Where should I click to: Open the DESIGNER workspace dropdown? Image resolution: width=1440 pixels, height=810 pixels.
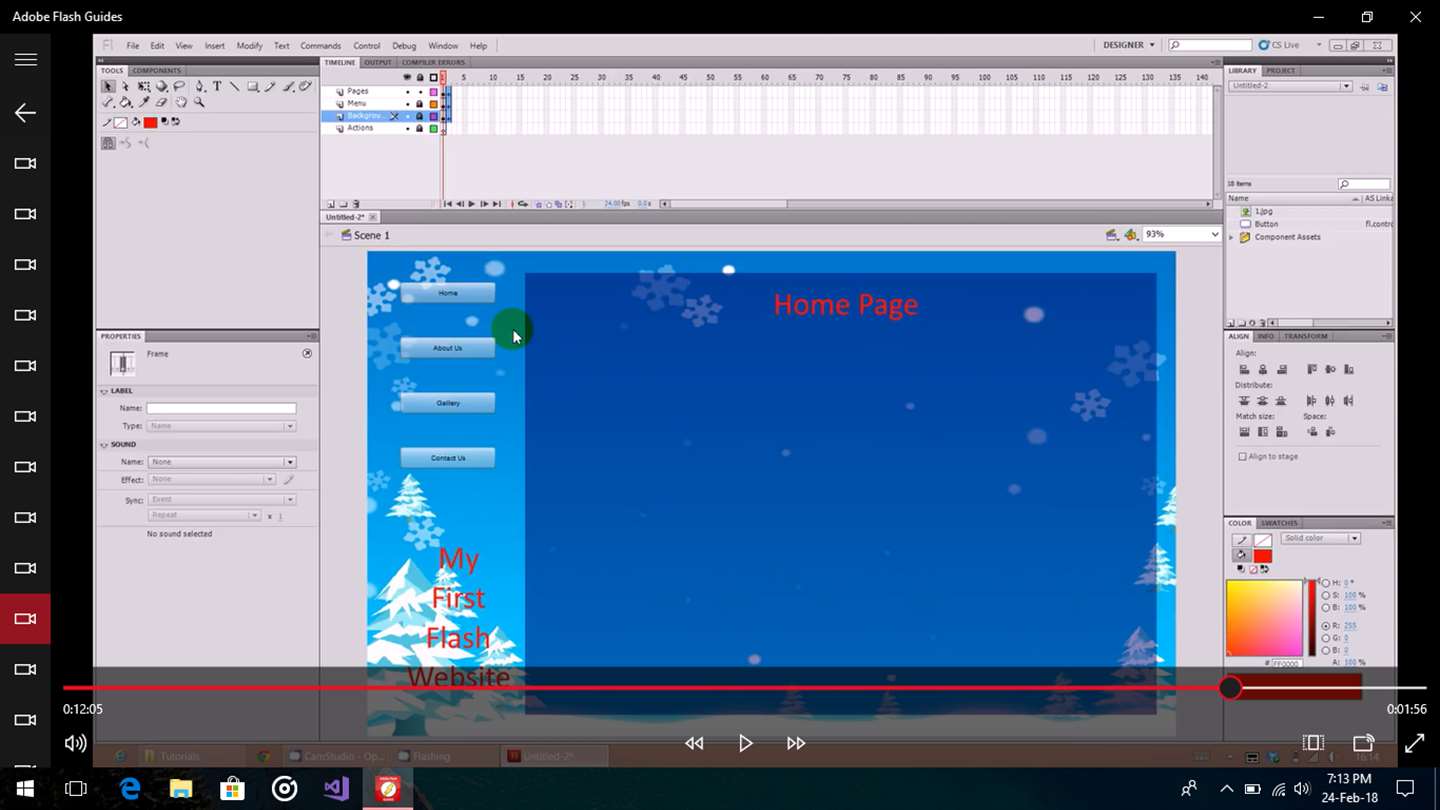(x=1129, y=45)
